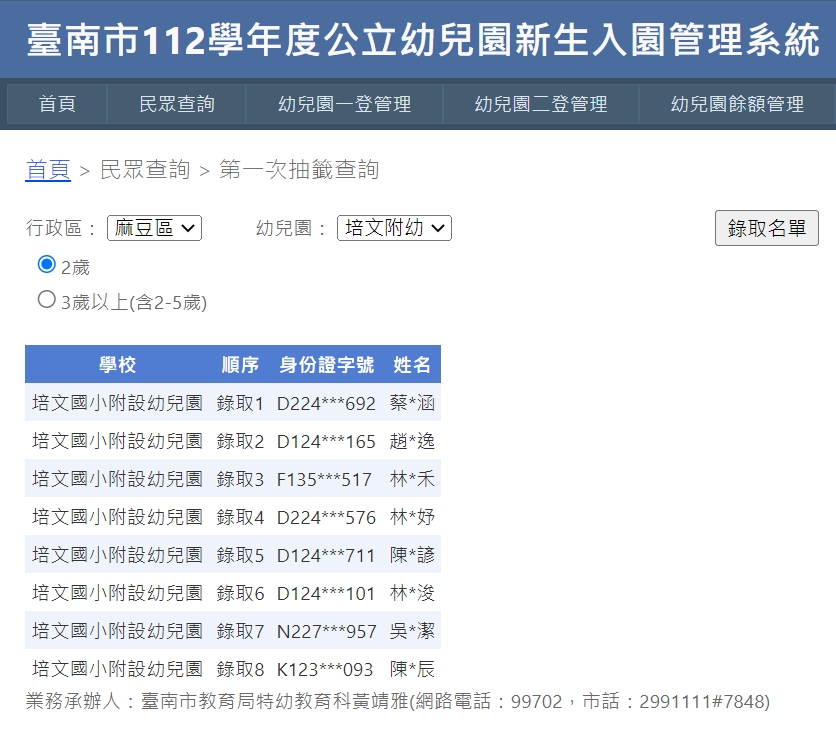The height and width of the screenshot is (734, 836).
Task: Click the name 林*浚
Action: click(412, 593)
